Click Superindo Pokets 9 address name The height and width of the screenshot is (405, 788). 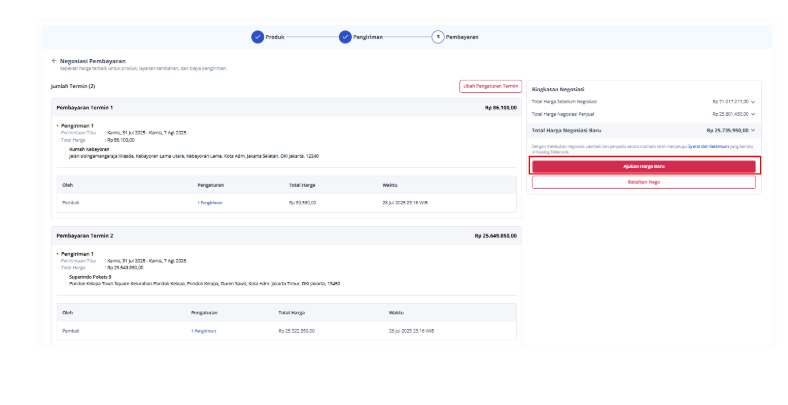click(90, 277)
